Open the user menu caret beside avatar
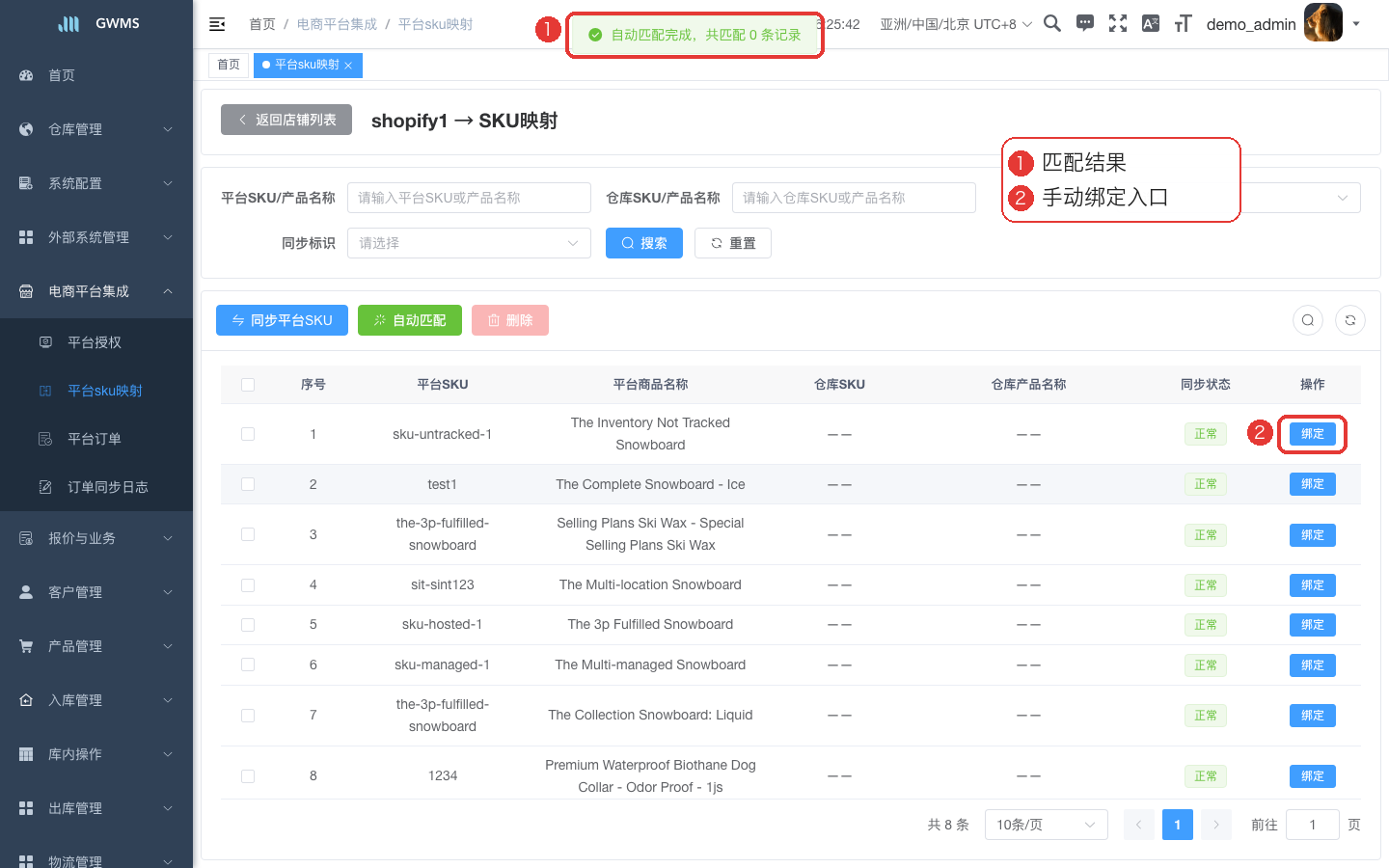This screenshot has height=868, width=1389. click(x=1356, y=23)
